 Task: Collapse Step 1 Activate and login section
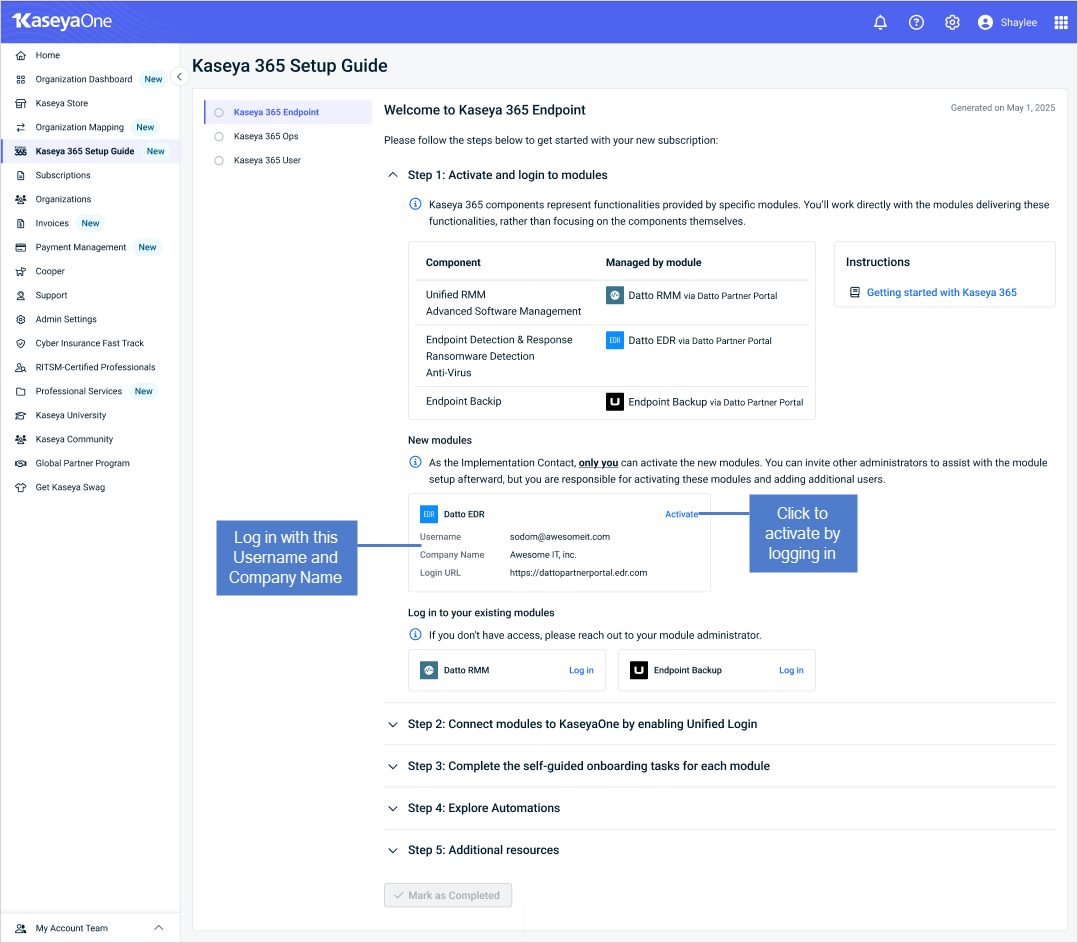tap(393, 175)
